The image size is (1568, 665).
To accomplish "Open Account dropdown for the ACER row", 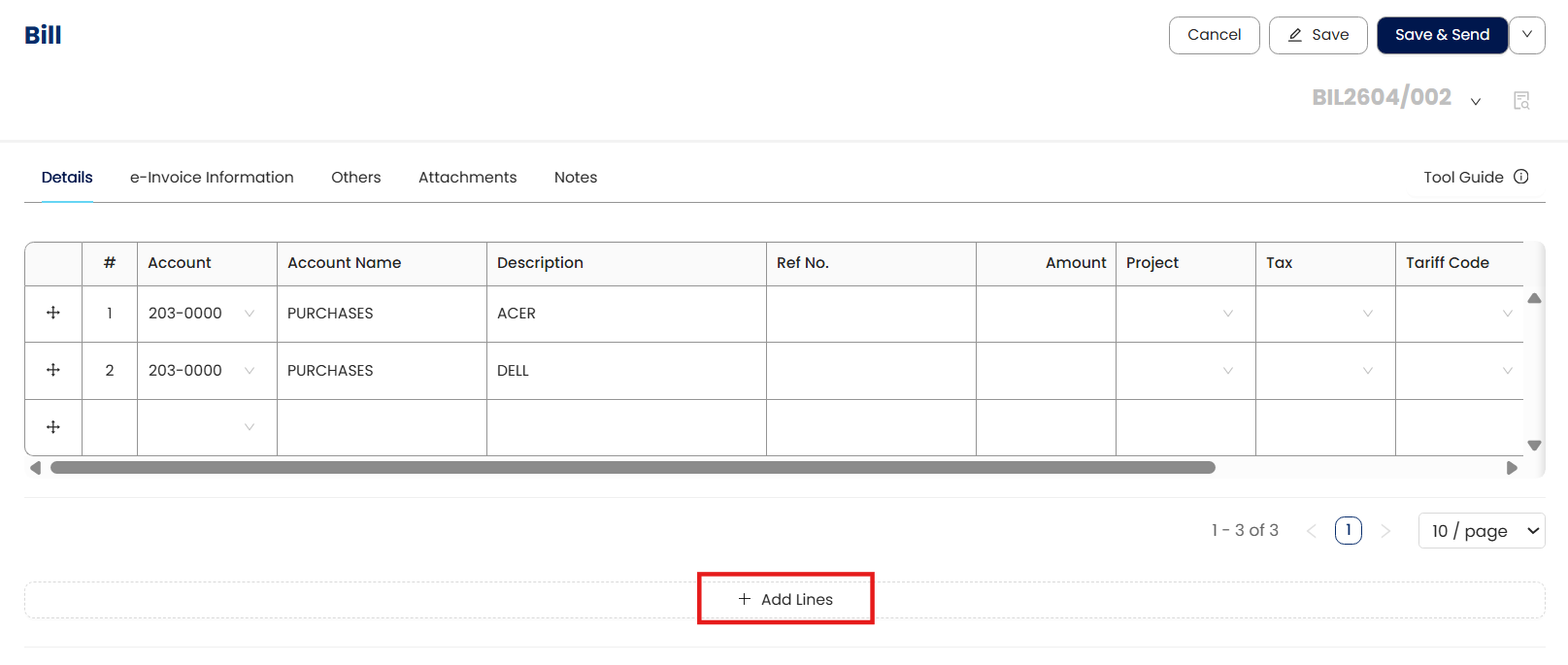I will pyautogui.click(x=250, y=314).
